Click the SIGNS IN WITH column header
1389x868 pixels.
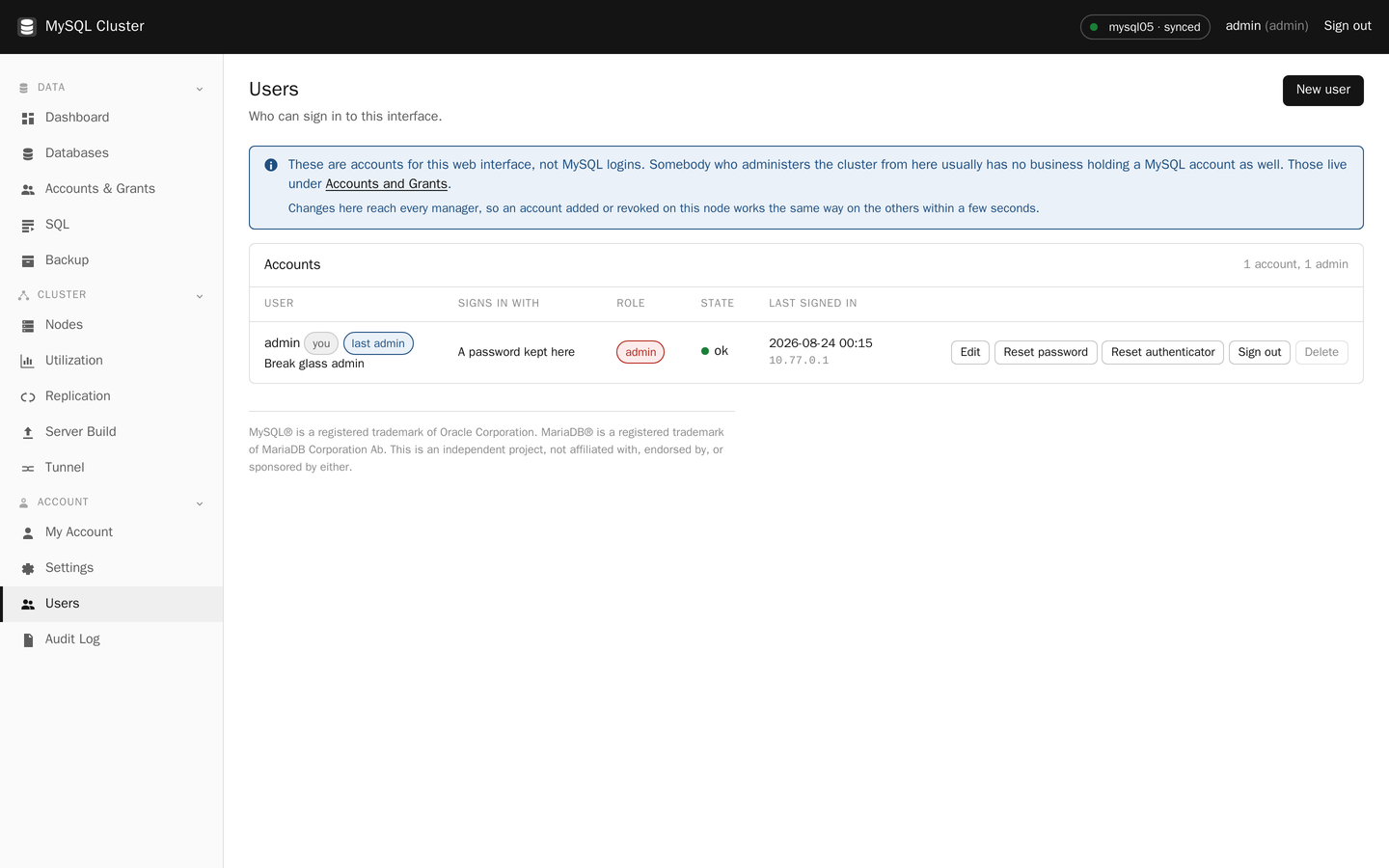[499, 304]
